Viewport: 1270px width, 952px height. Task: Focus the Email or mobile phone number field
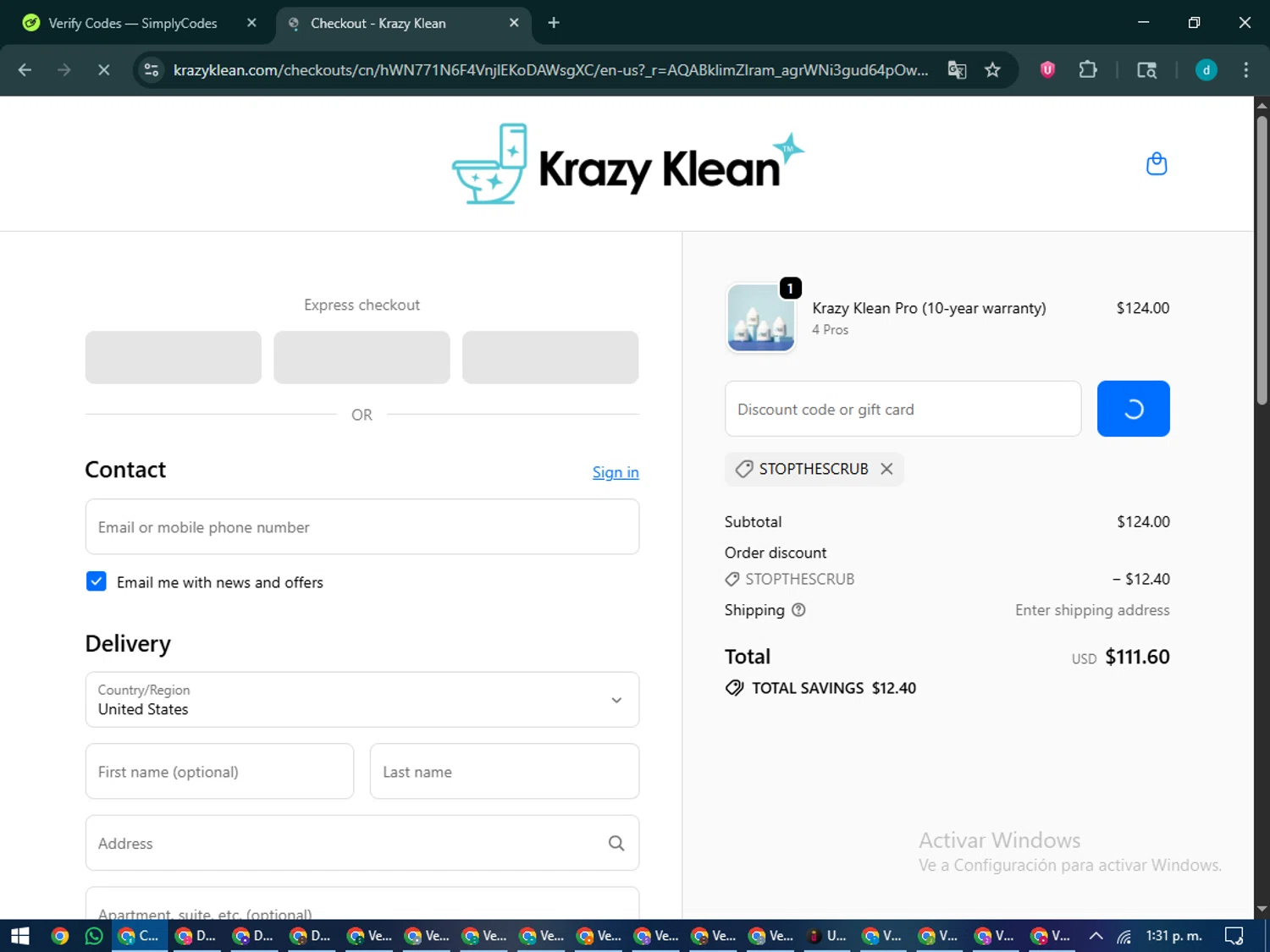(x=362, y=527)
